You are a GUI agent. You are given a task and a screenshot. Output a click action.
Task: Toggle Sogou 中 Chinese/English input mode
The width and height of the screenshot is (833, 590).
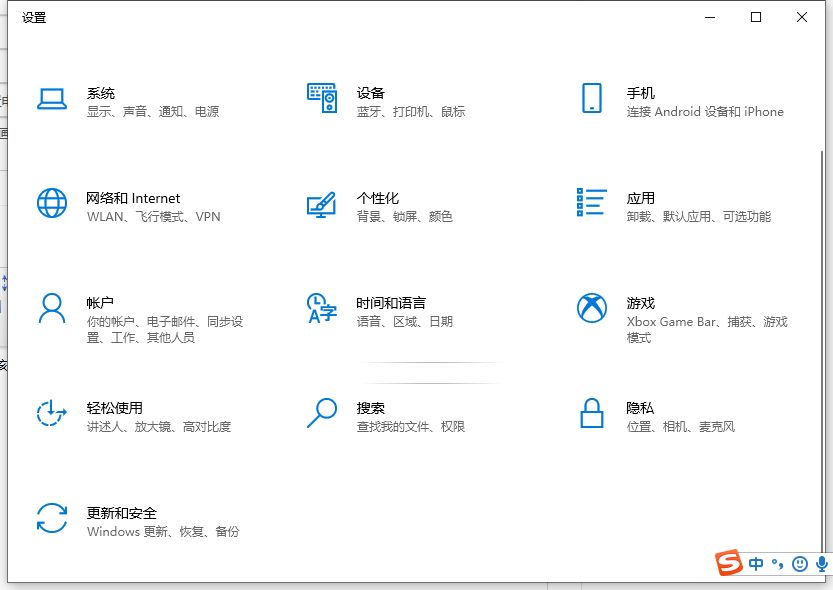pos(756,564)
